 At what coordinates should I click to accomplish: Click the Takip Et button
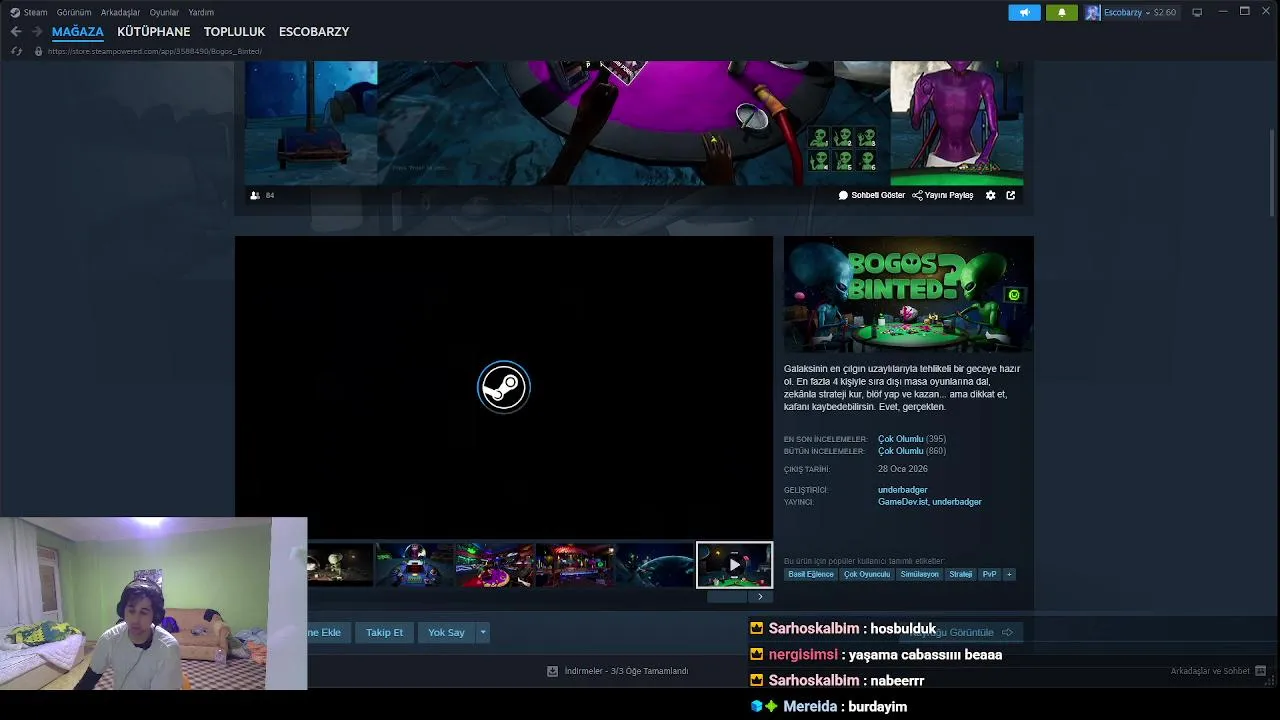(384, 632)
